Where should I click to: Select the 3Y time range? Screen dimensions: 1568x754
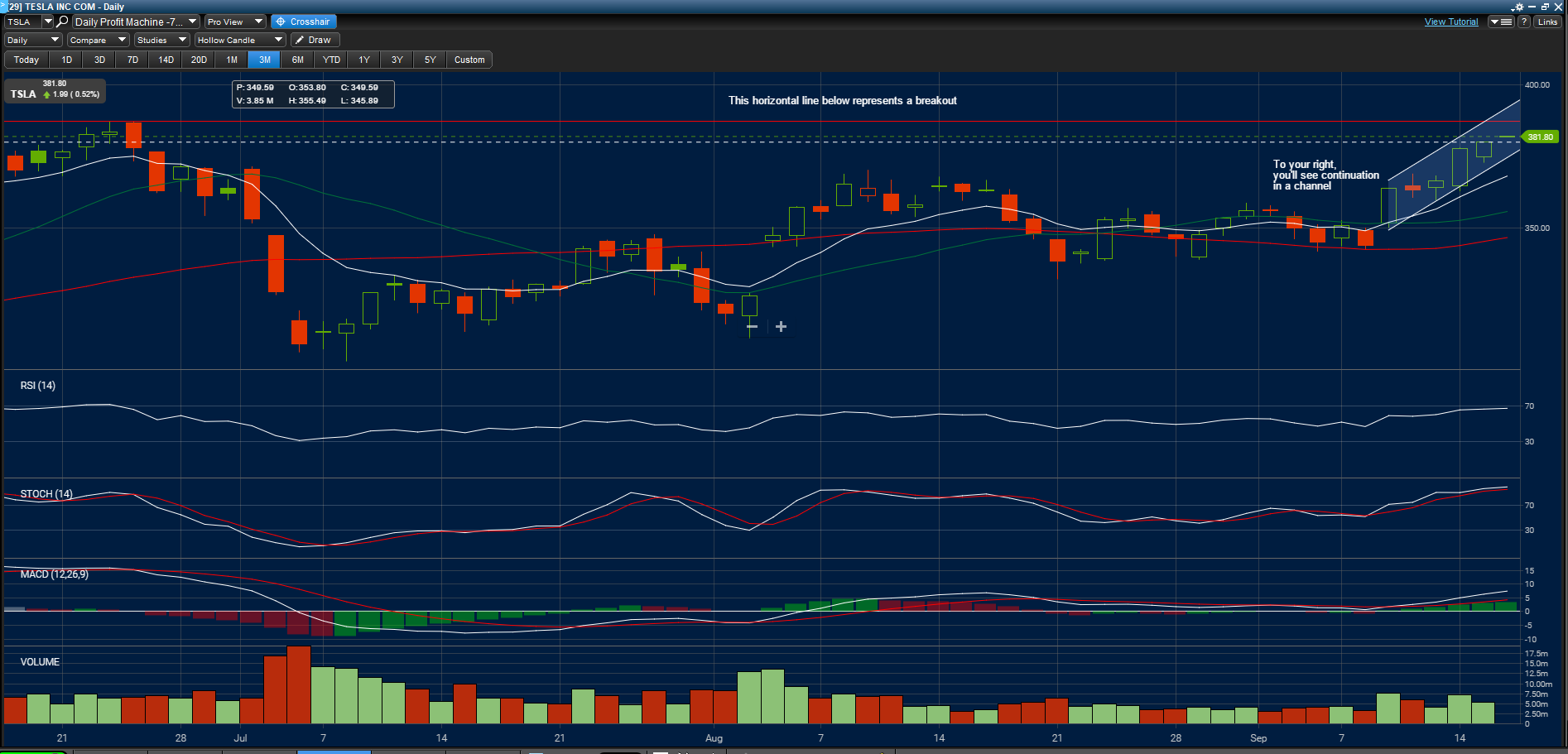click(x=397, y=60)
